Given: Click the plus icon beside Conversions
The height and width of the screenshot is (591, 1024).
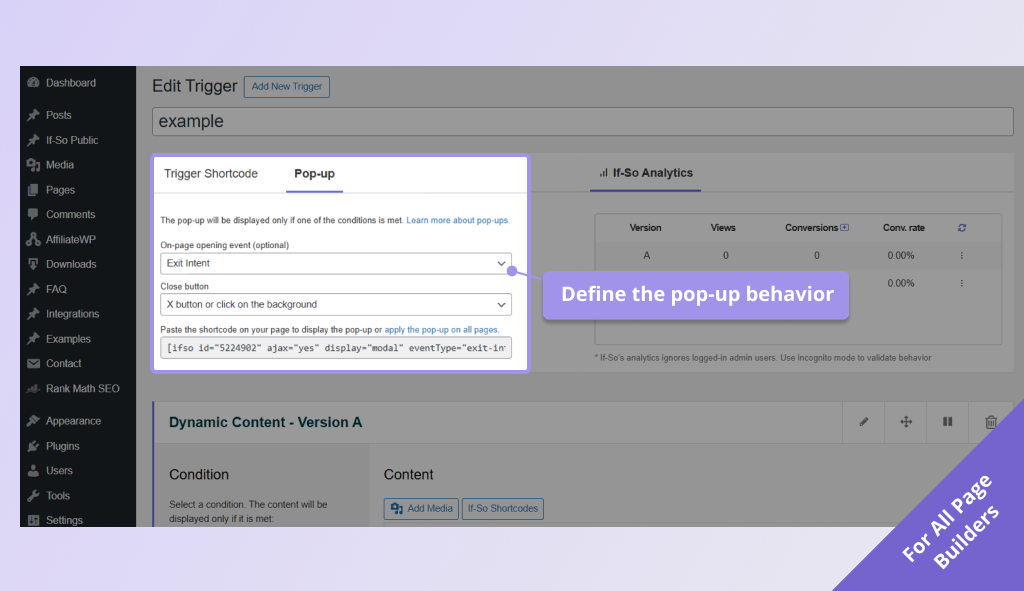Looking at the screenshot, I should [x=847, y=227].
